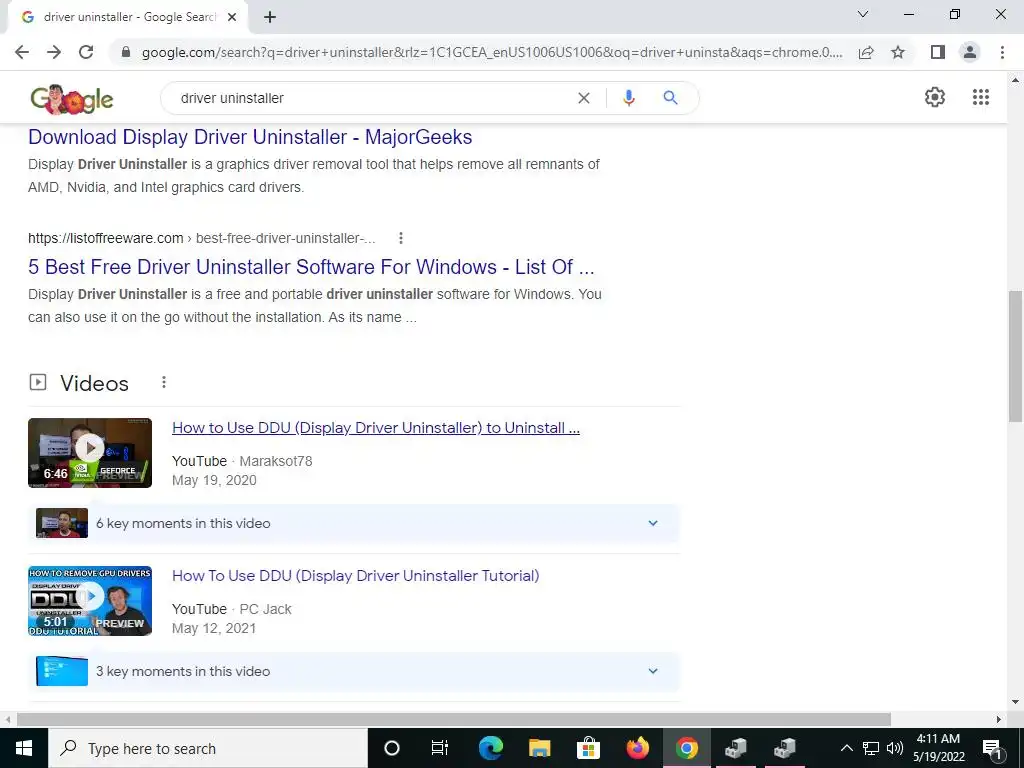This screenshot has width=1024, height=768.
Task: Click the scroll down arrow
Action: [x=1015, y=703]
